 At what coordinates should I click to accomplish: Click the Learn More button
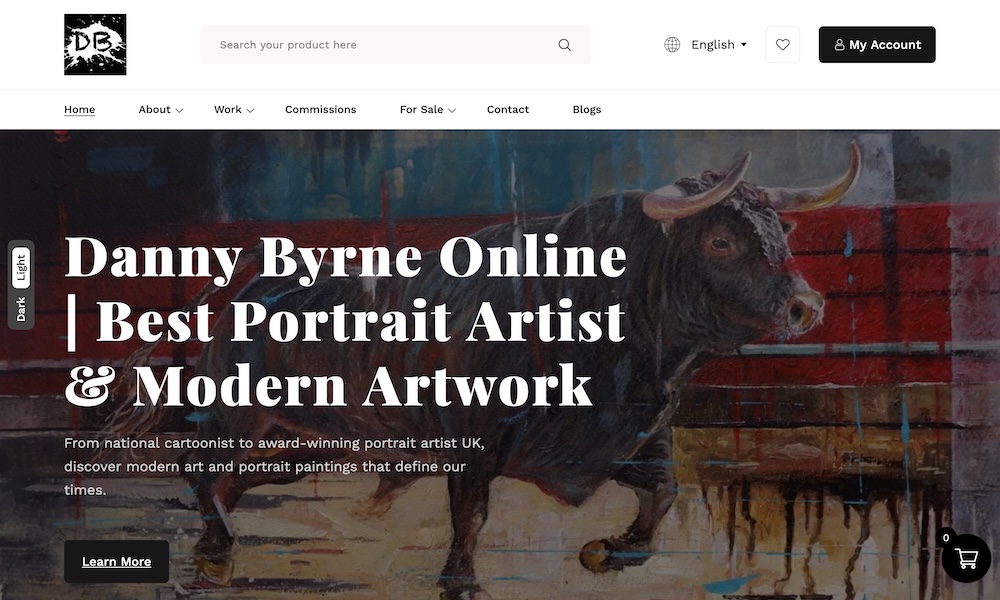pos(117,562)
